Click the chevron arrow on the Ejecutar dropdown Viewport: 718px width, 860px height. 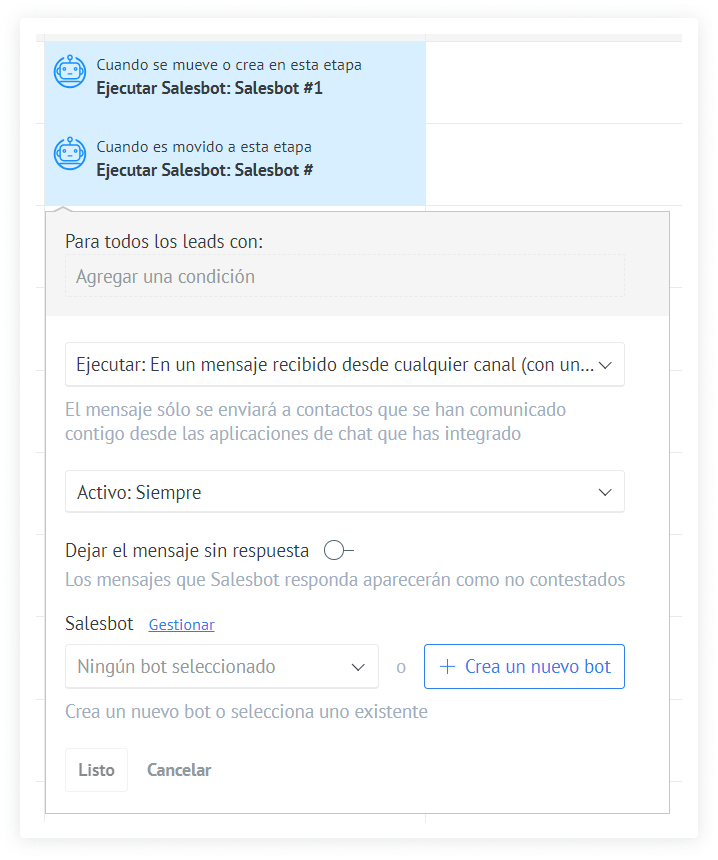point(604,365)
